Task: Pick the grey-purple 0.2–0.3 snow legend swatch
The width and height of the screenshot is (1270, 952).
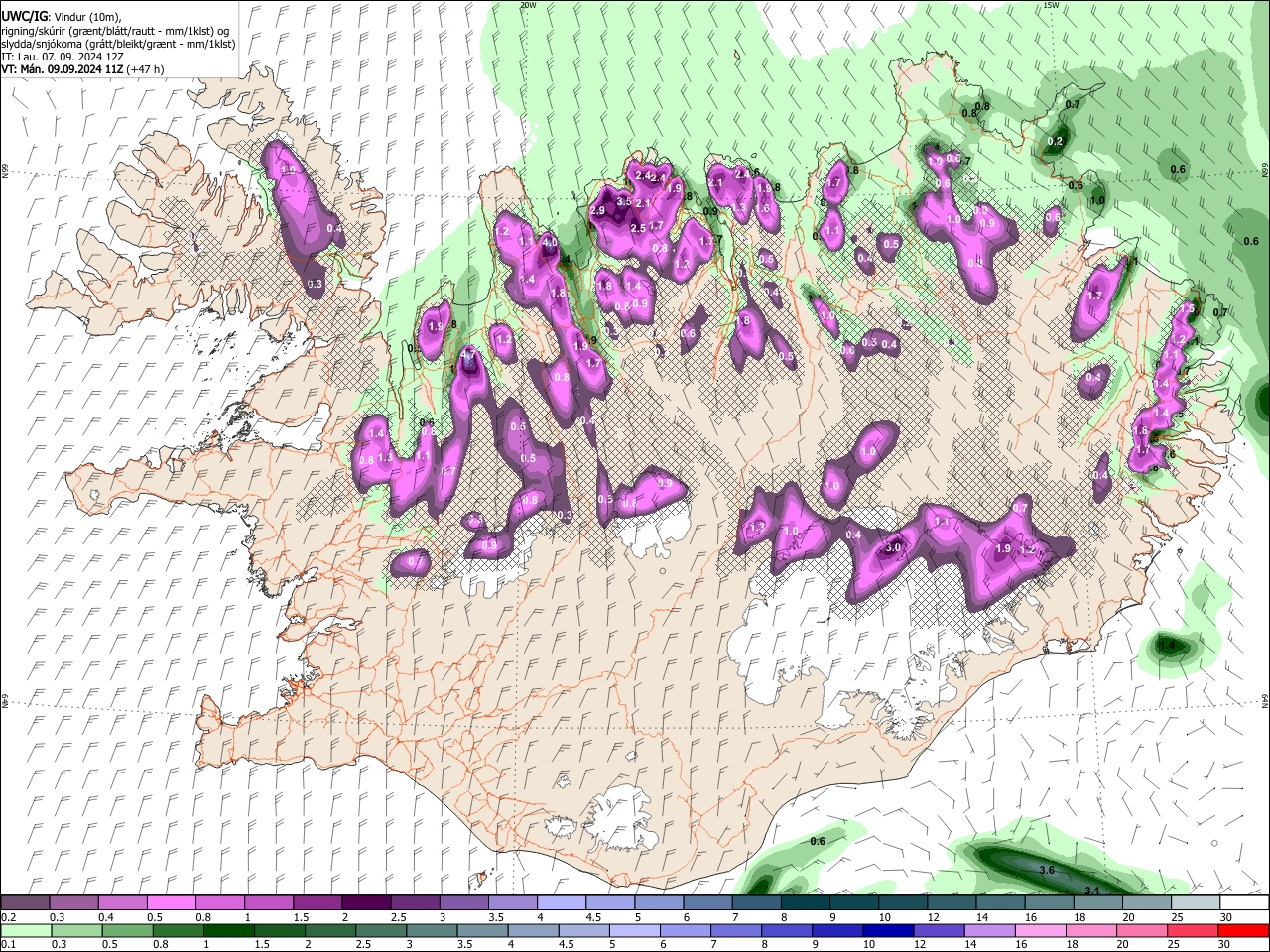Action: [25, 902]
